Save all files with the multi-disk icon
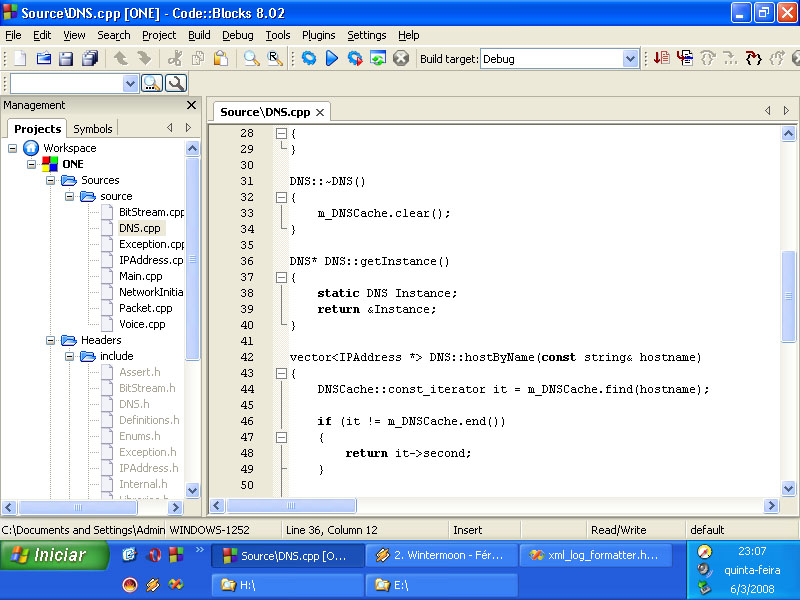800x600 pixels. click(90, 59)
